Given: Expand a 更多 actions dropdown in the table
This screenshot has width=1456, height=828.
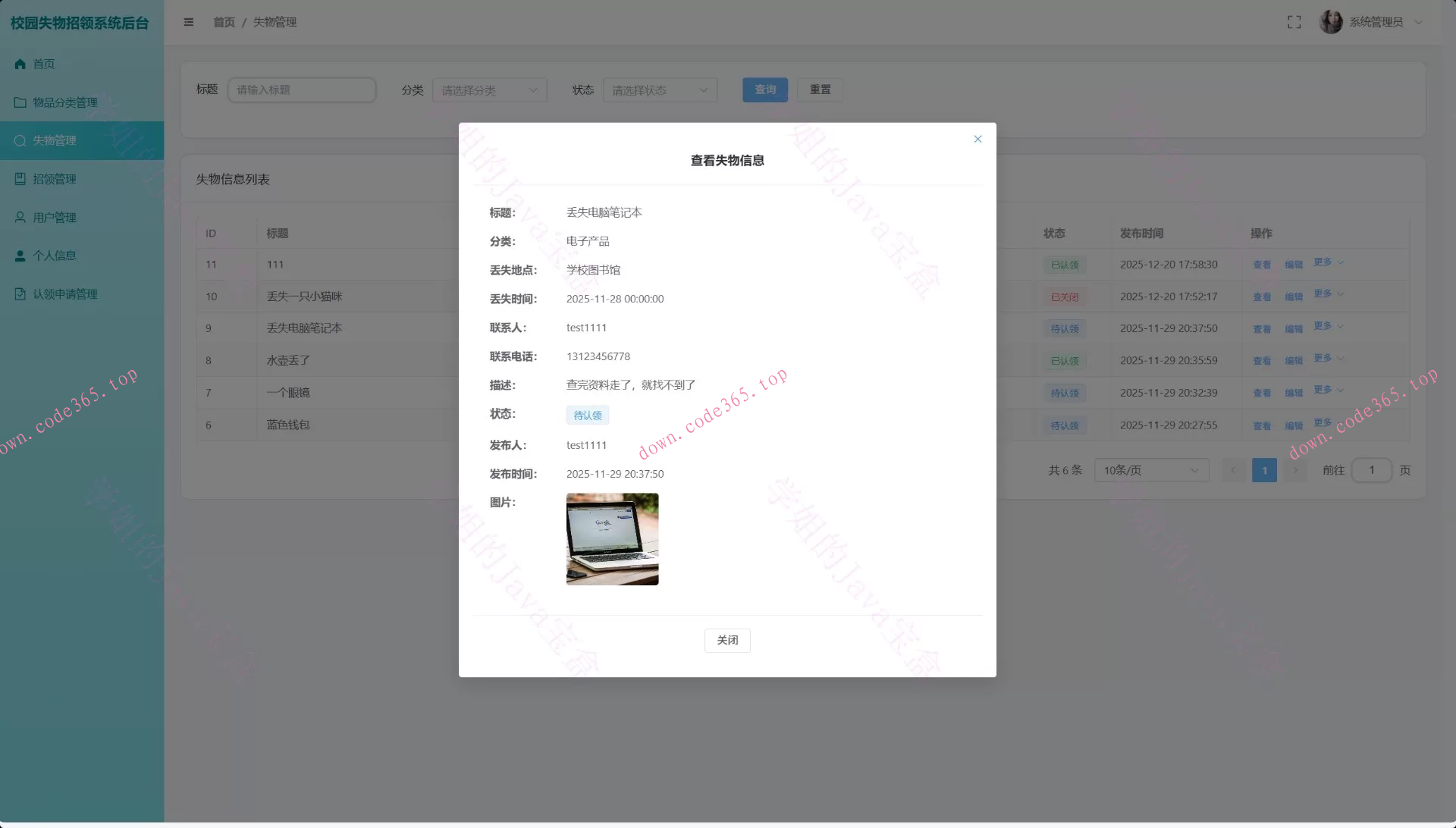Looking at the screenshot, I should pyautogui.click(x=1327, y=264).
